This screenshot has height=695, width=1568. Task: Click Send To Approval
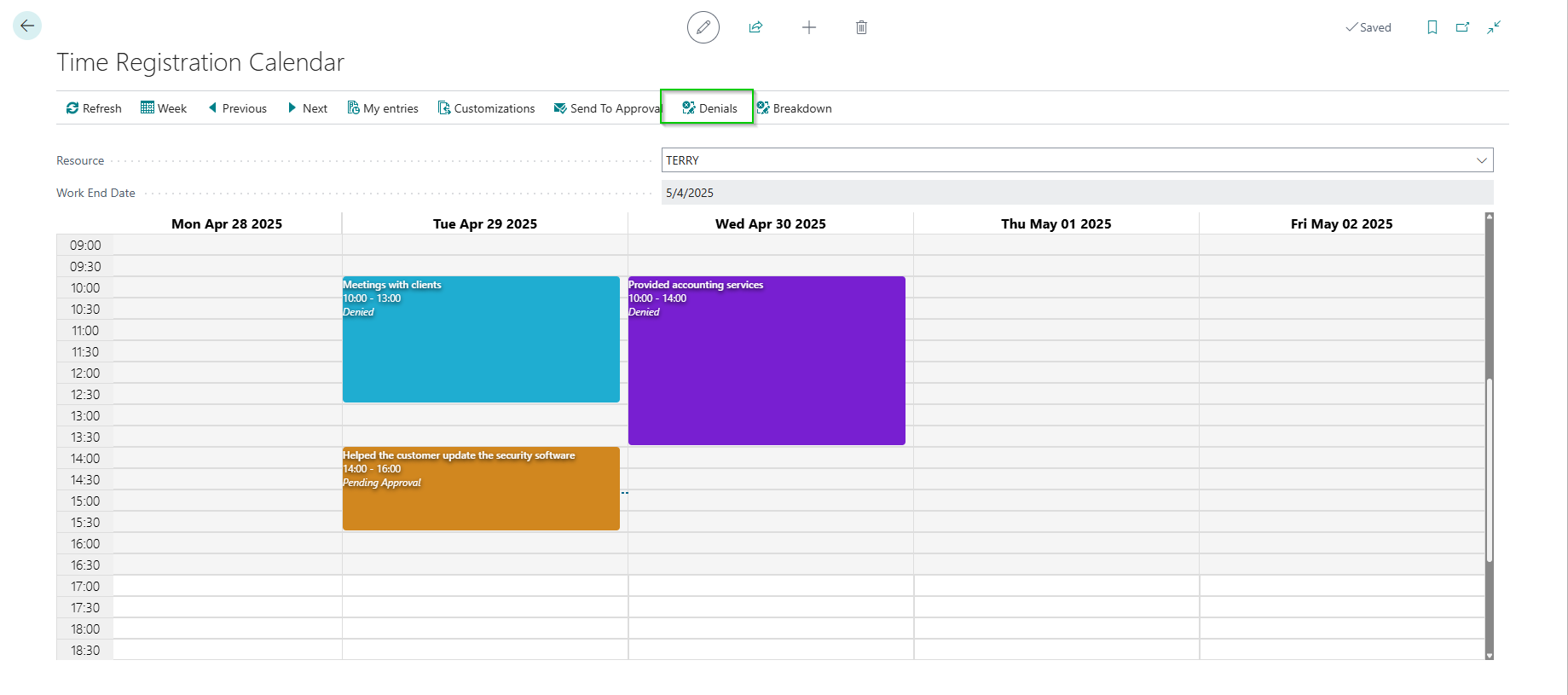click(x=607, y=108)
